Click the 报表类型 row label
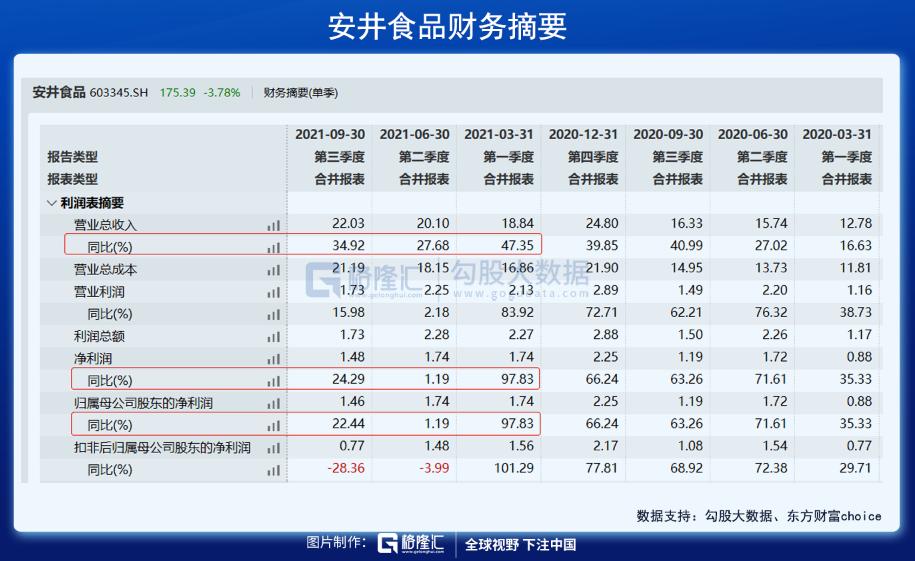This screenshot has height=561, width=915. (72, 179)
